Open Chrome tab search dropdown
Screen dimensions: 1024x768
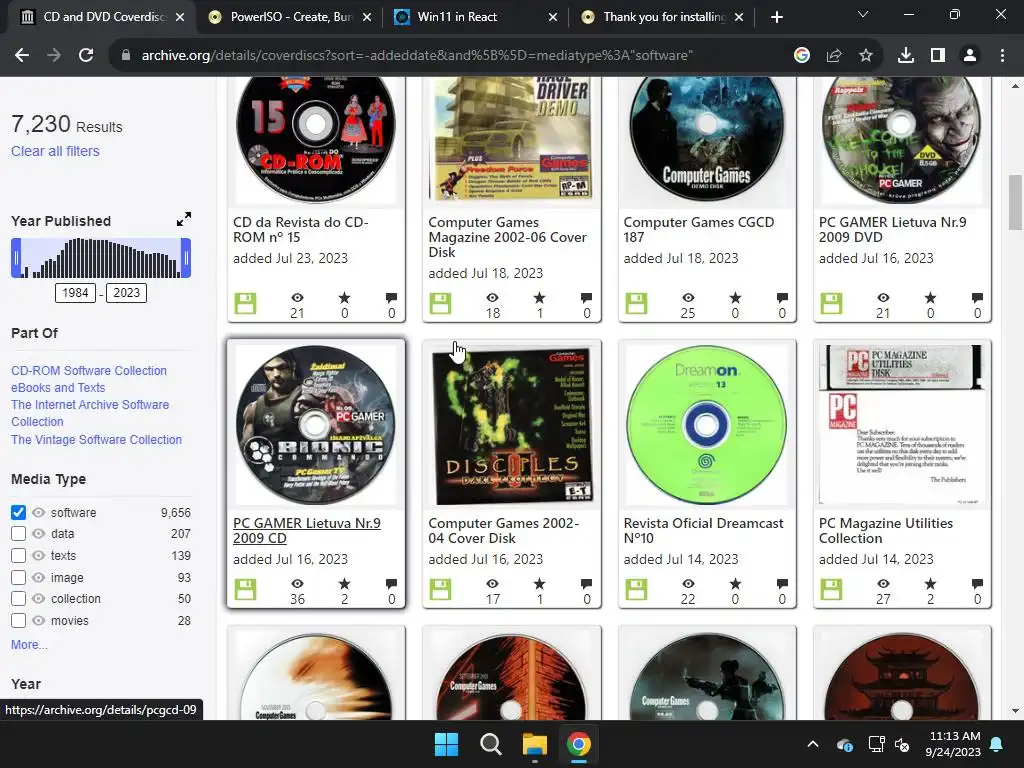click(863, 14)
